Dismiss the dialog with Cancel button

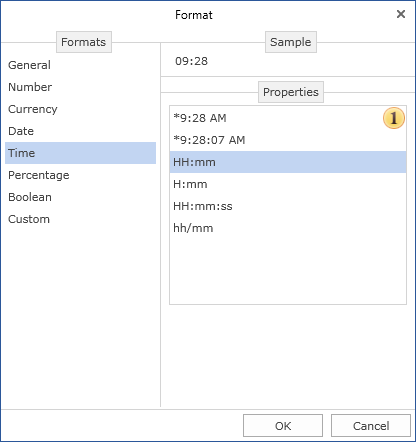click(371, 426)
